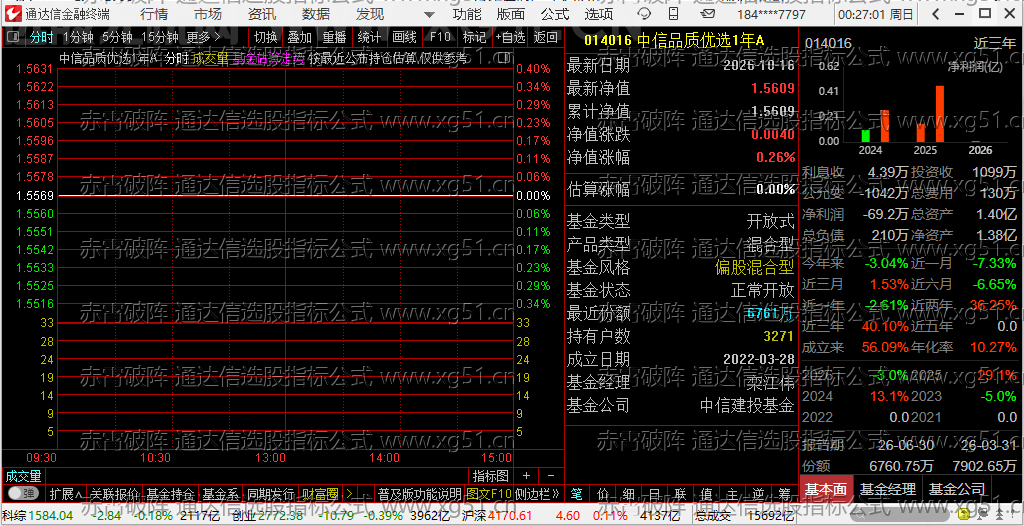Click the 重播 replay button
Viewport: 1024px width, 526px height.
click(334, 37)
